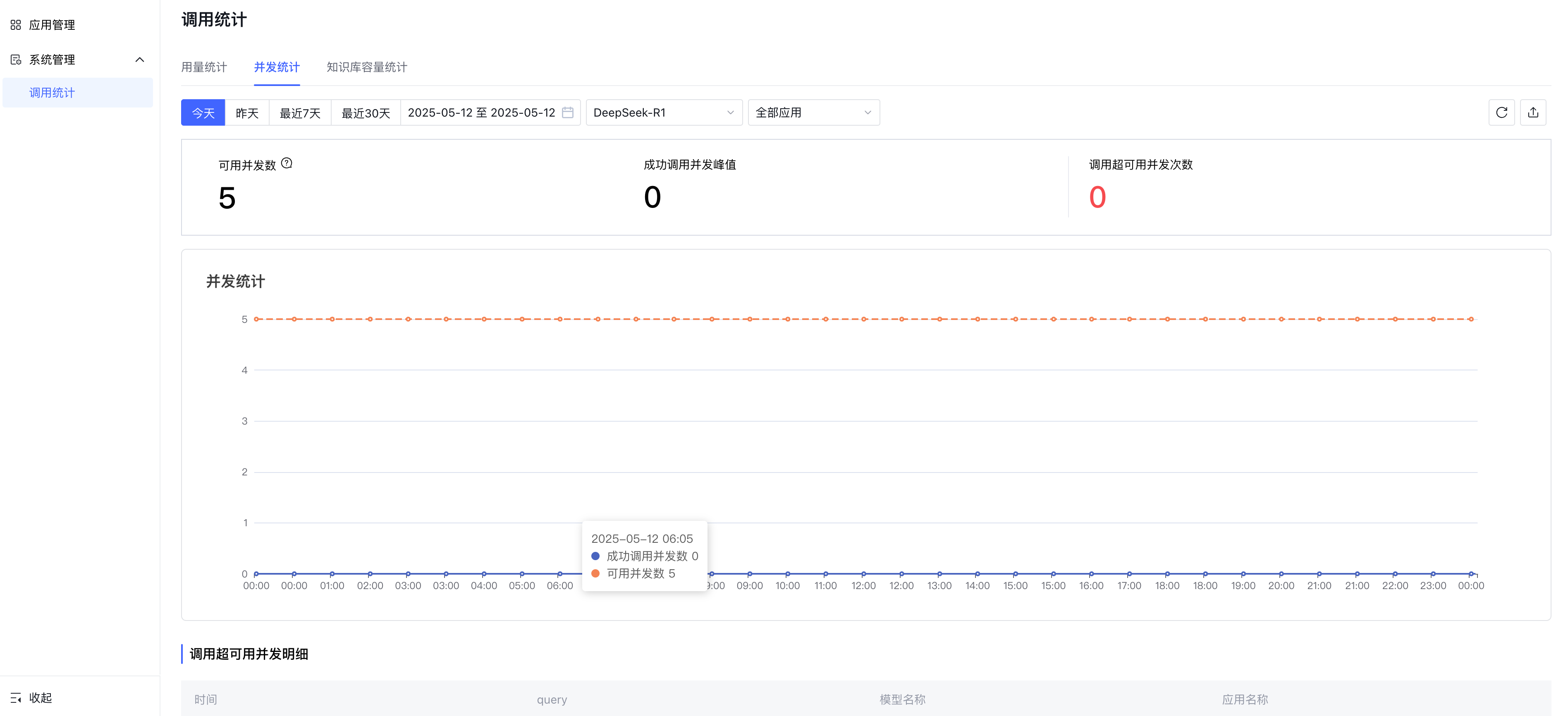Click the 应用管理 grid icon

(x=16, y=25)
